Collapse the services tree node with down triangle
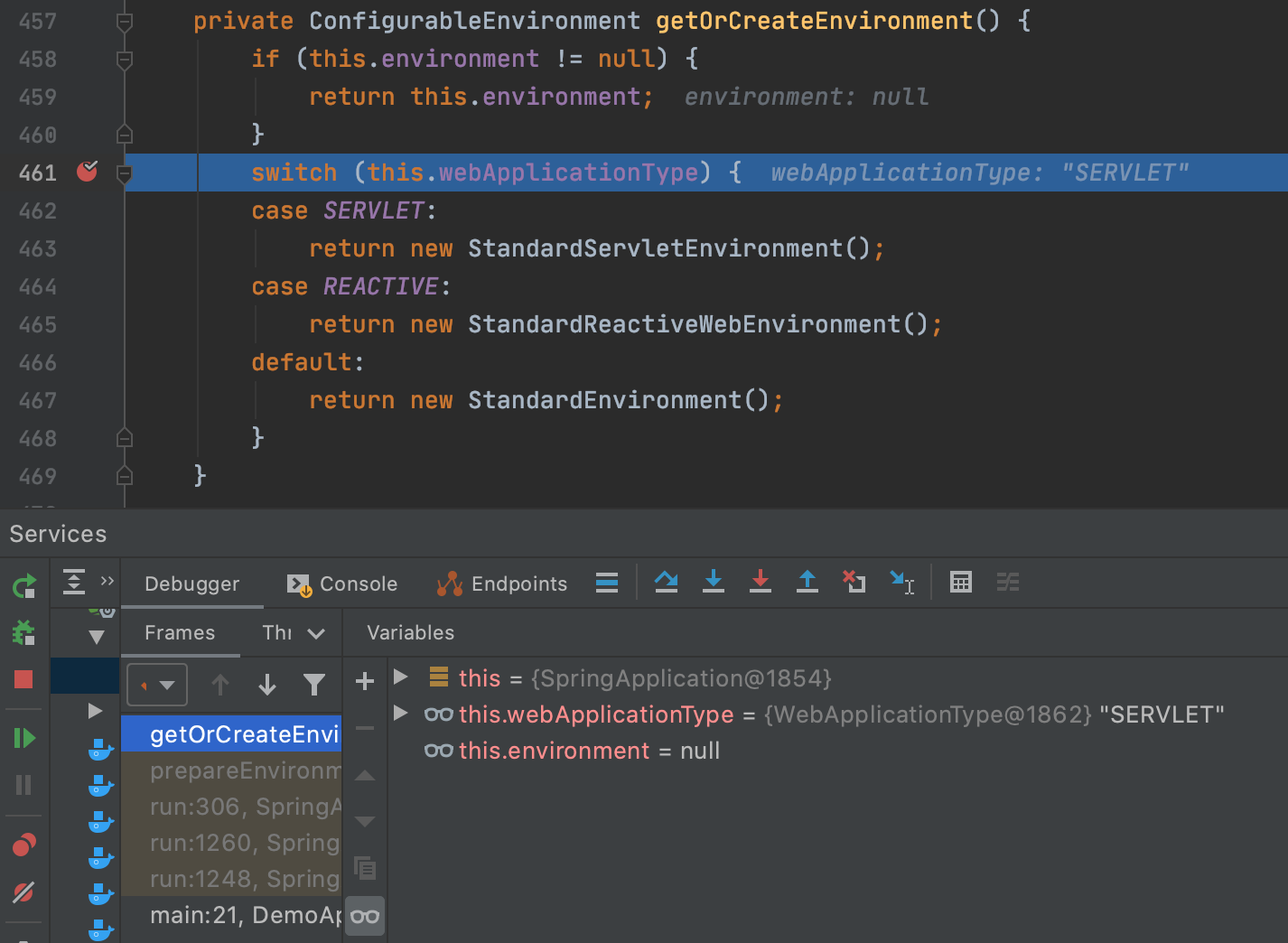This screenshot has height=943, width=1288. 97,637
